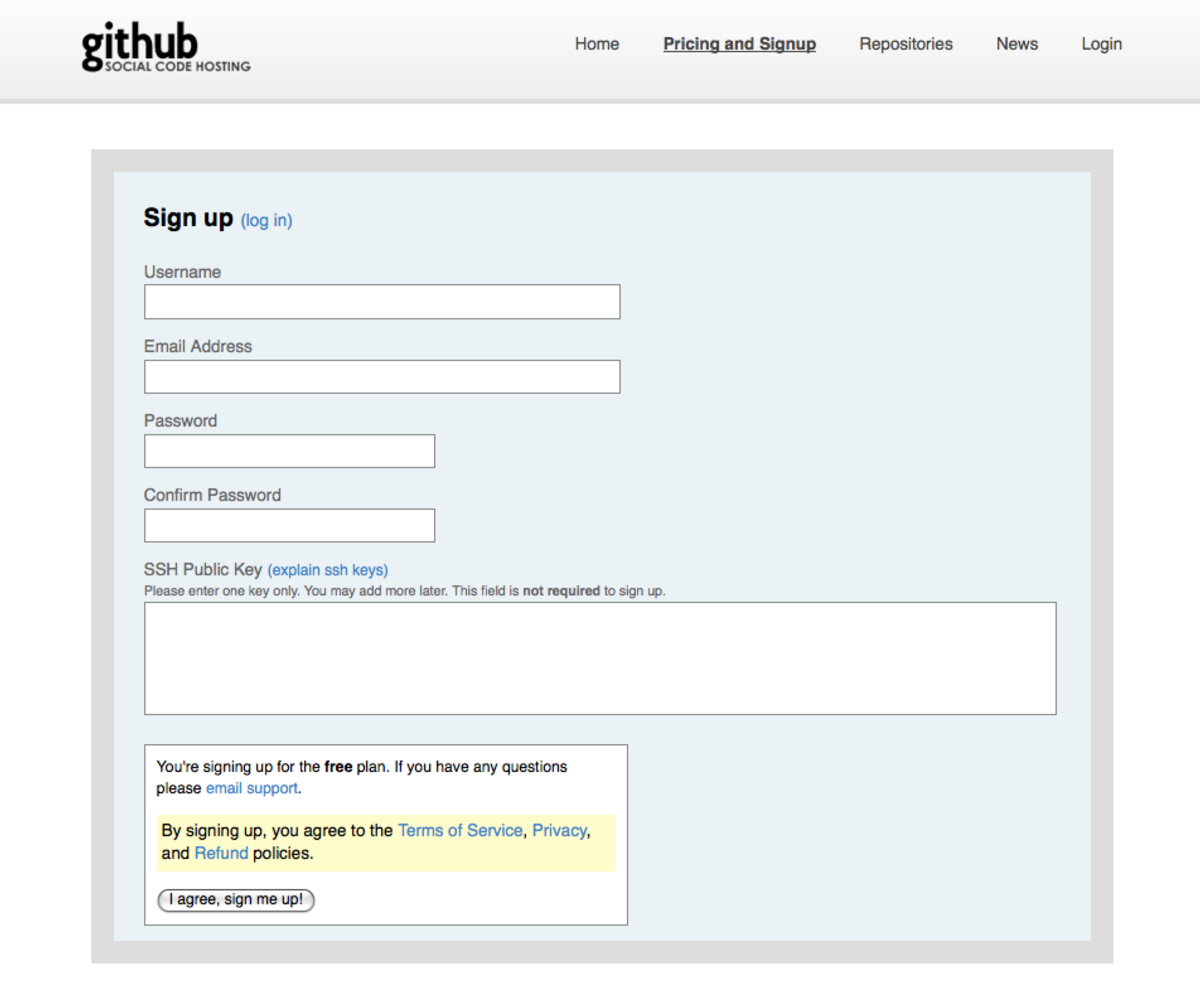Click into the Password field
1200x1007 pixels.
pos(289,451)
